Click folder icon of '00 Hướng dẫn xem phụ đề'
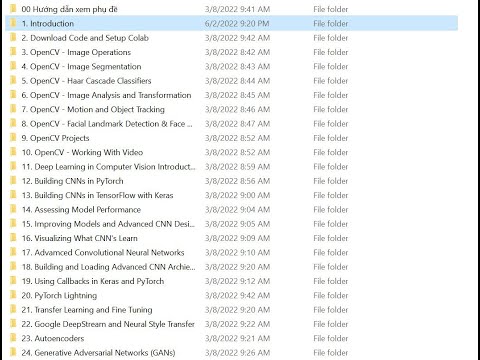Viewport: 480px width, 360px height. tap(13, 8)
